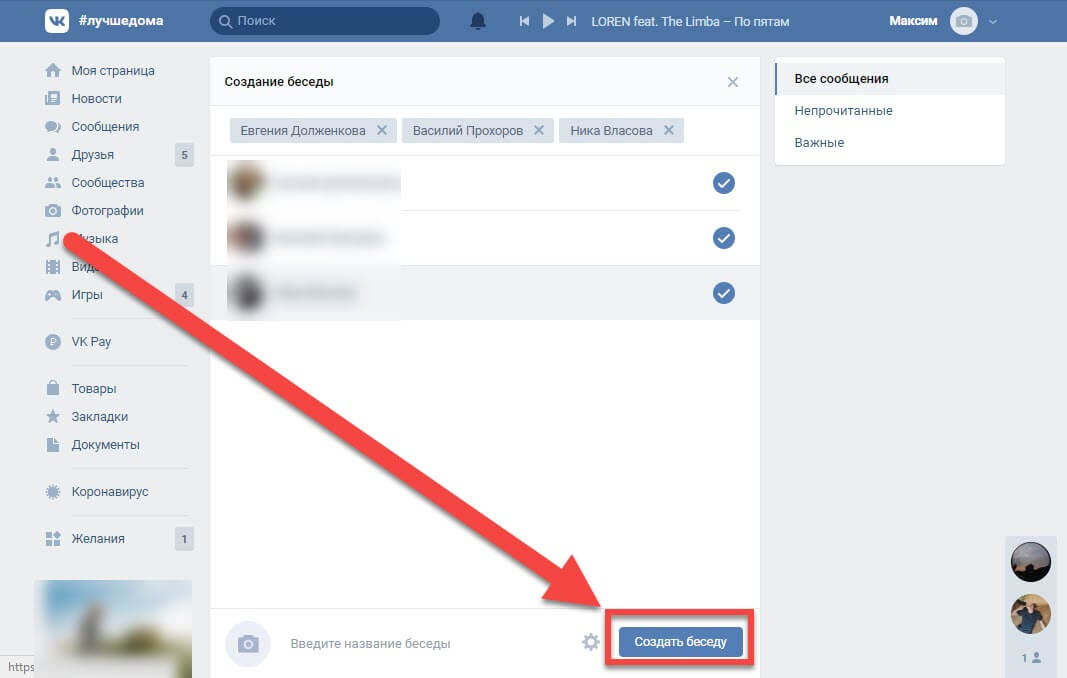Uncheck the third highlighted friend

coord(723,293)
